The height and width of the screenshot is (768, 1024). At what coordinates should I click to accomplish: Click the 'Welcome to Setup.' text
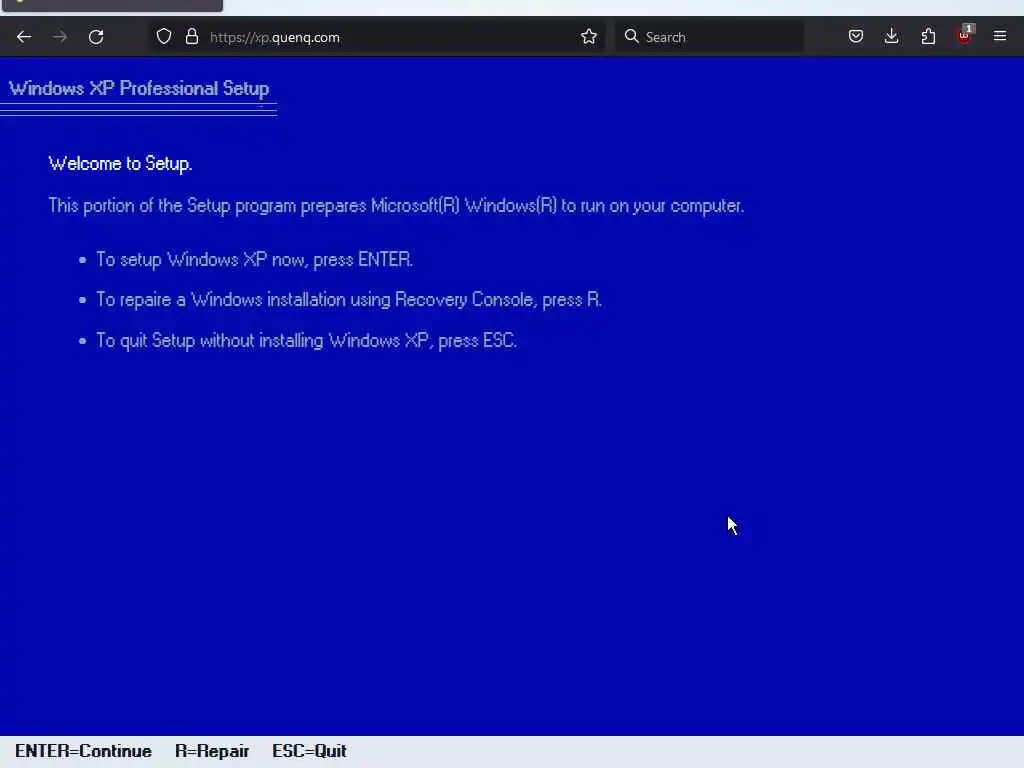pos(120,163)
